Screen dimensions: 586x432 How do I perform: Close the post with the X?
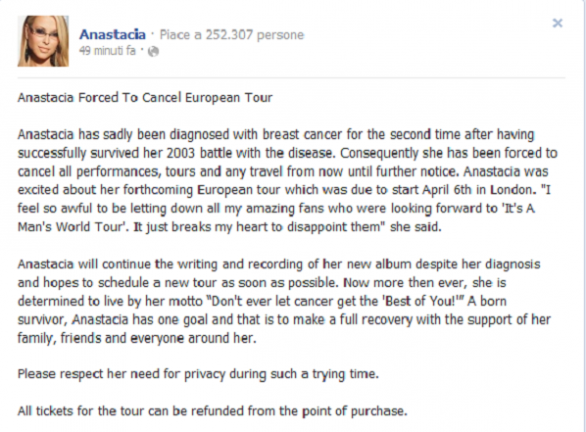(x=557, y=23)
